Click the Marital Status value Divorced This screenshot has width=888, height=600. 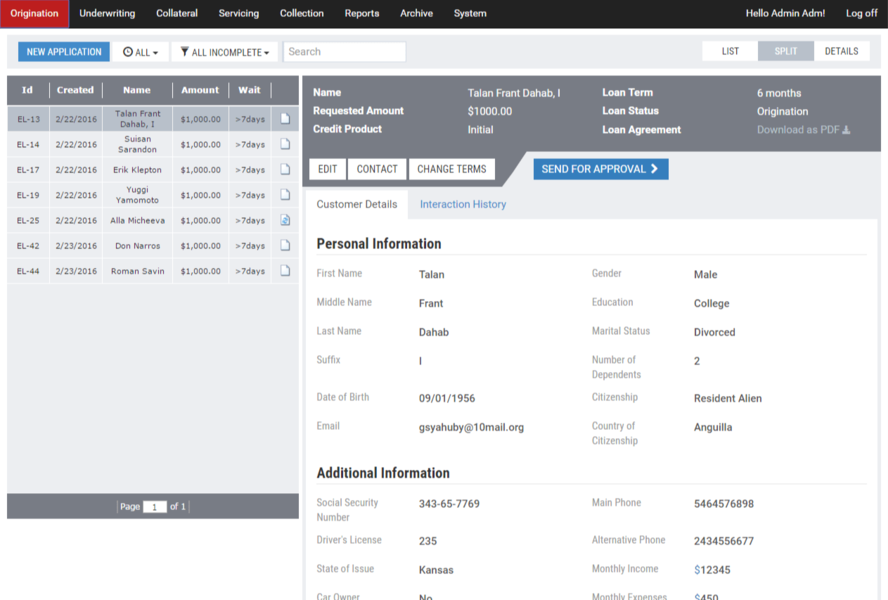pyautogui.click(x=714, y=332)
